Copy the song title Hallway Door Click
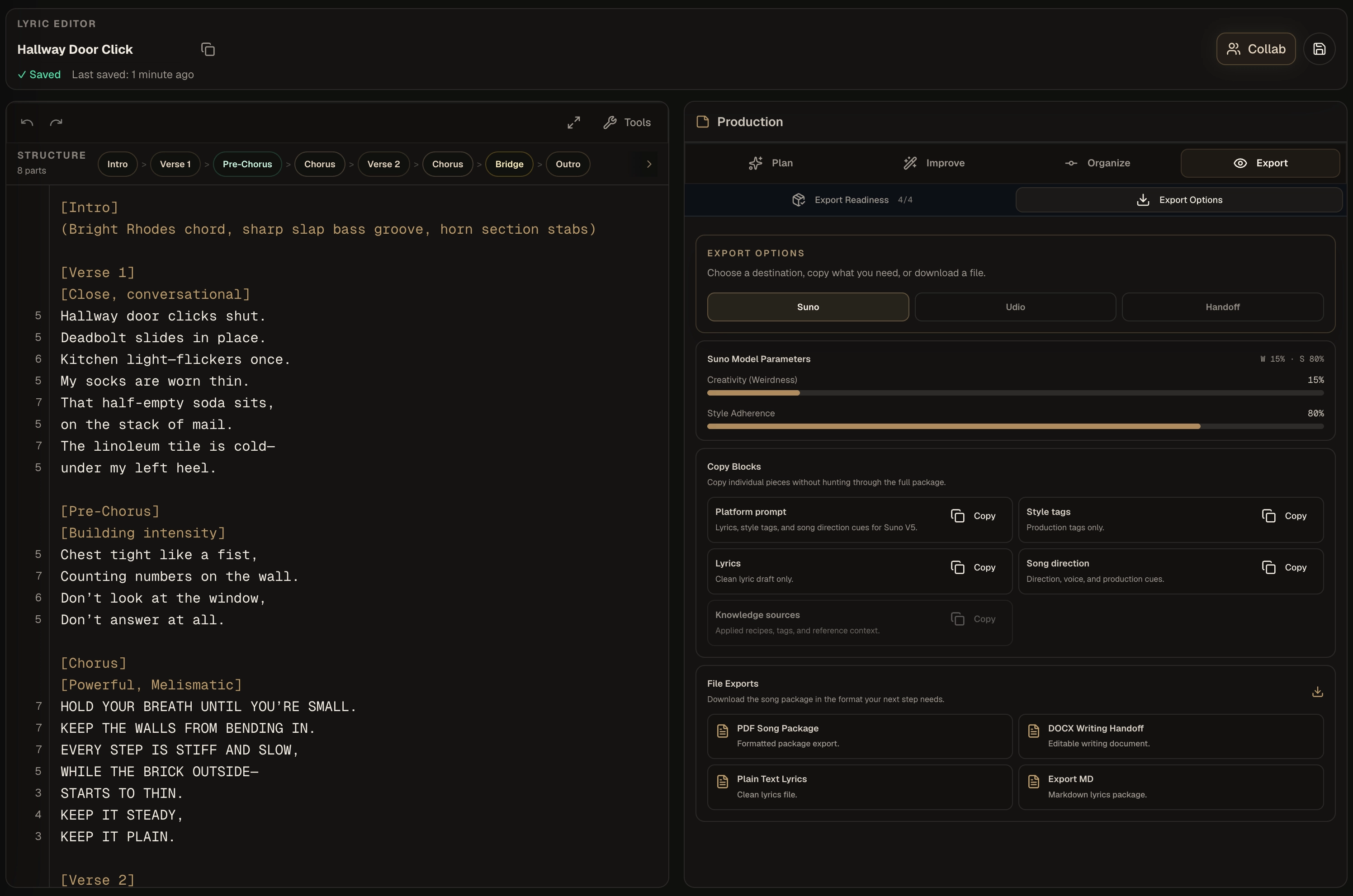 point(208,49)
